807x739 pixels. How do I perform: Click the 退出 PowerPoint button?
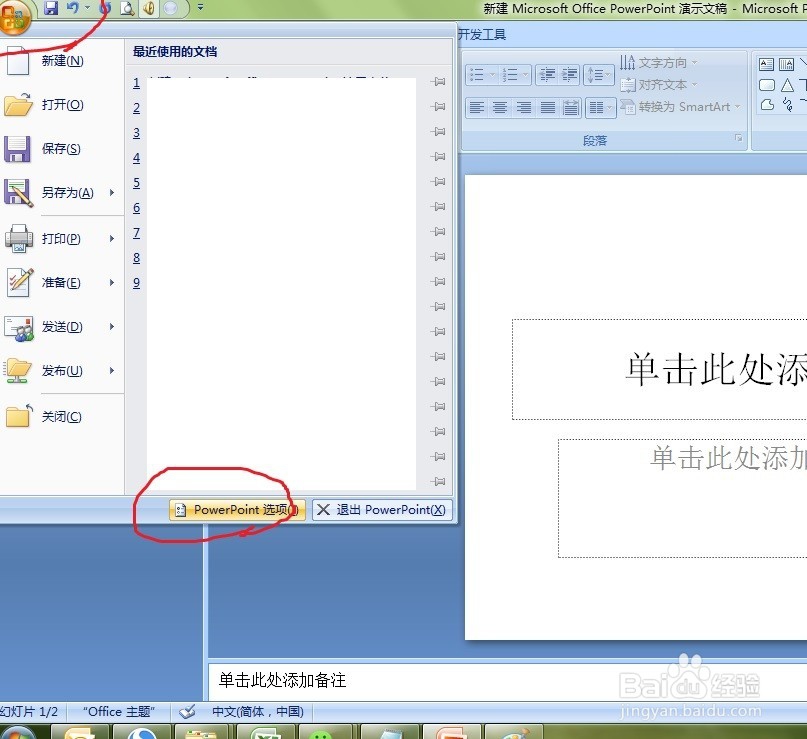(381, 509)
